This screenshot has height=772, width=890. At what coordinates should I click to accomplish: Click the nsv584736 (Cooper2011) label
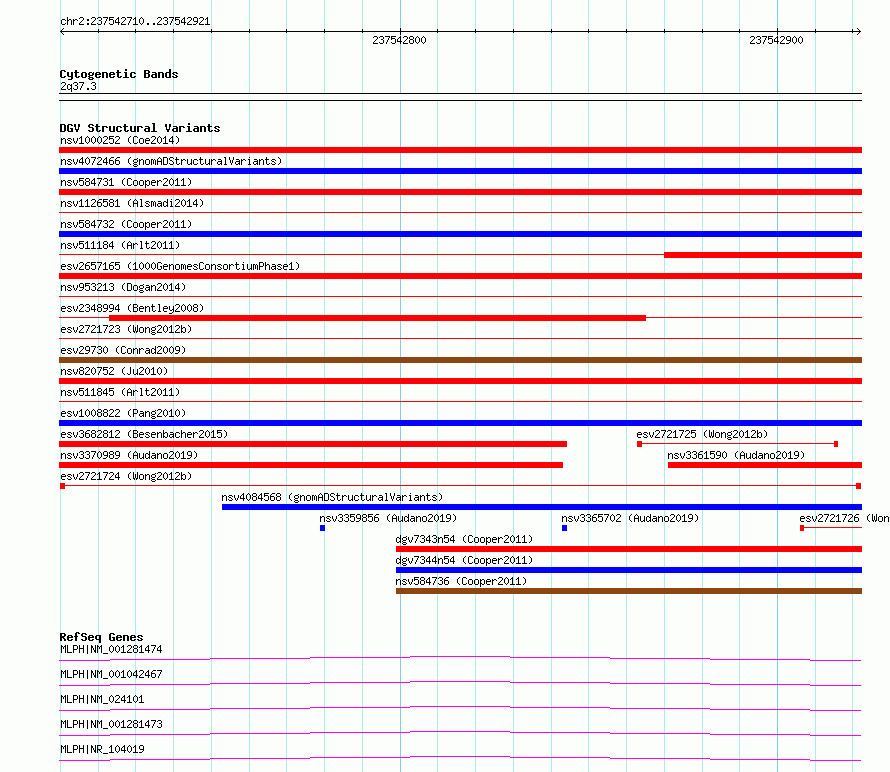pyautogui.click(x=461, y=581)
